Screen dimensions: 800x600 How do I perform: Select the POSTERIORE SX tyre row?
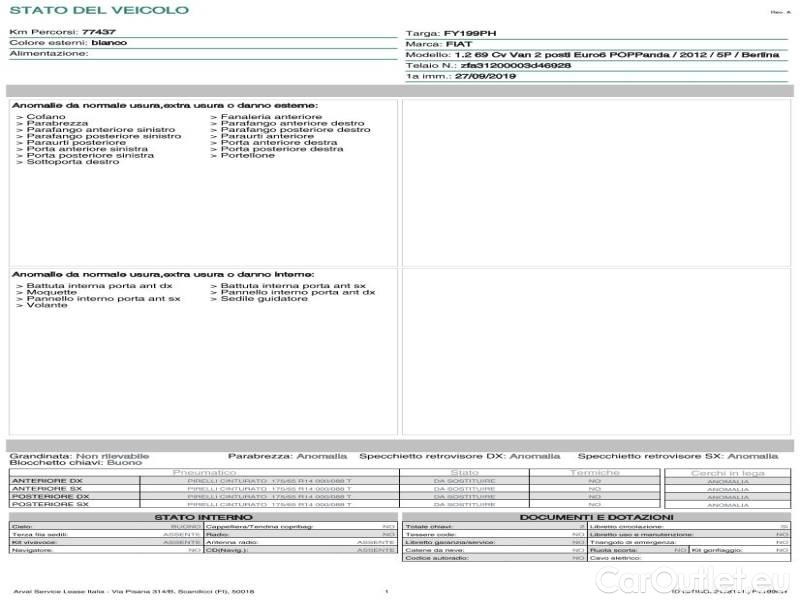coord(49,504)
